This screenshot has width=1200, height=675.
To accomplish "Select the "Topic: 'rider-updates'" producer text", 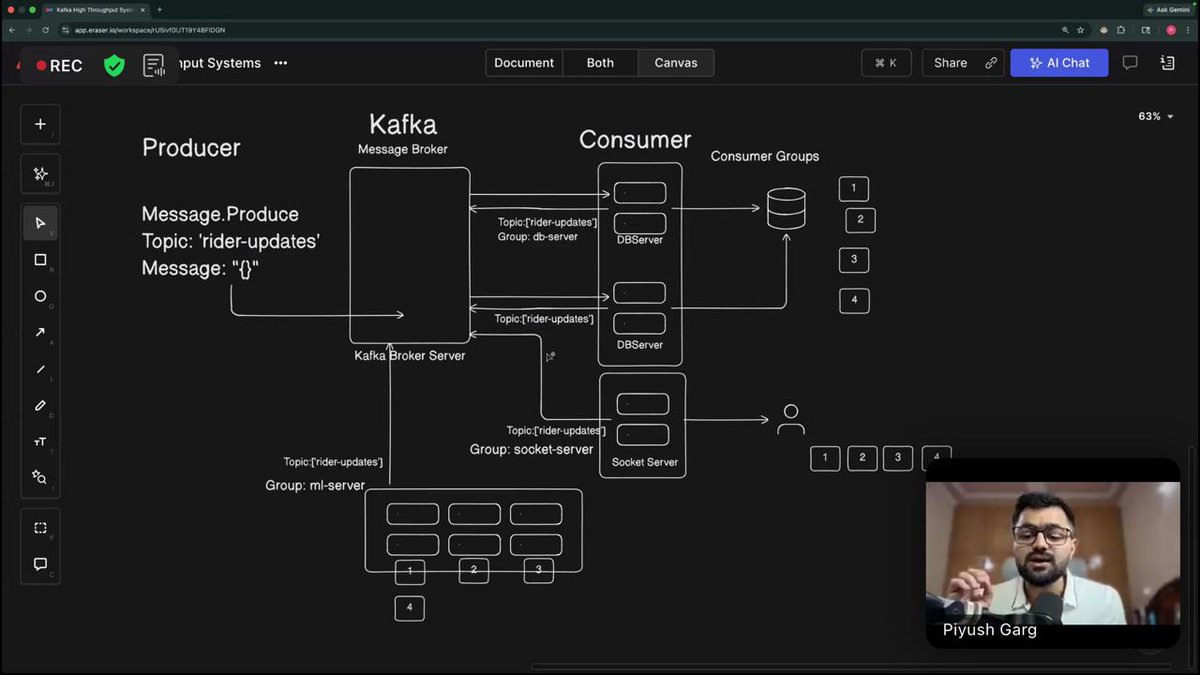I will 231,242.
